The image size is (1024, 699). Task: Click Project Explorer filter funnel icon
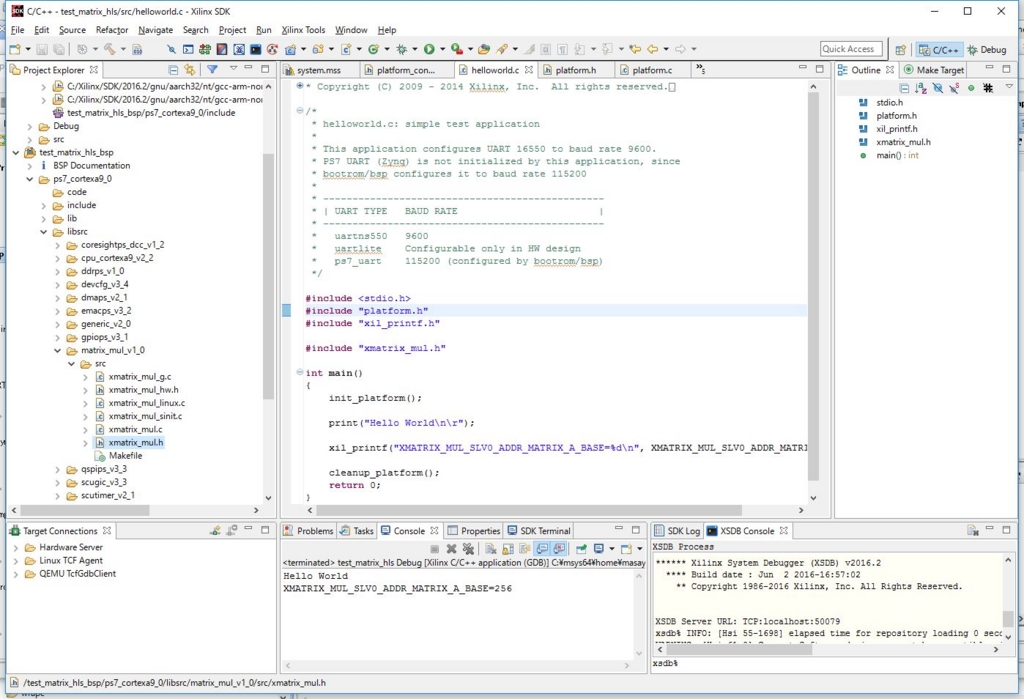[212, 69]
